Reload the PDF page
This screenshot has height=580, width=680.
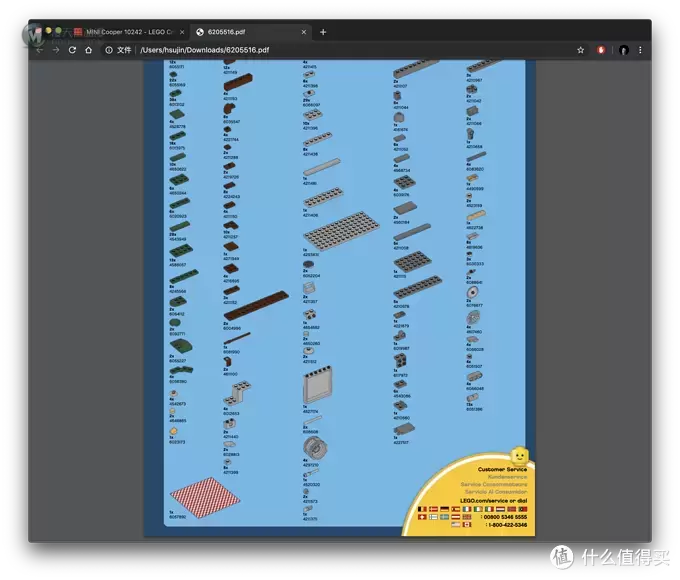pos(72,50)
